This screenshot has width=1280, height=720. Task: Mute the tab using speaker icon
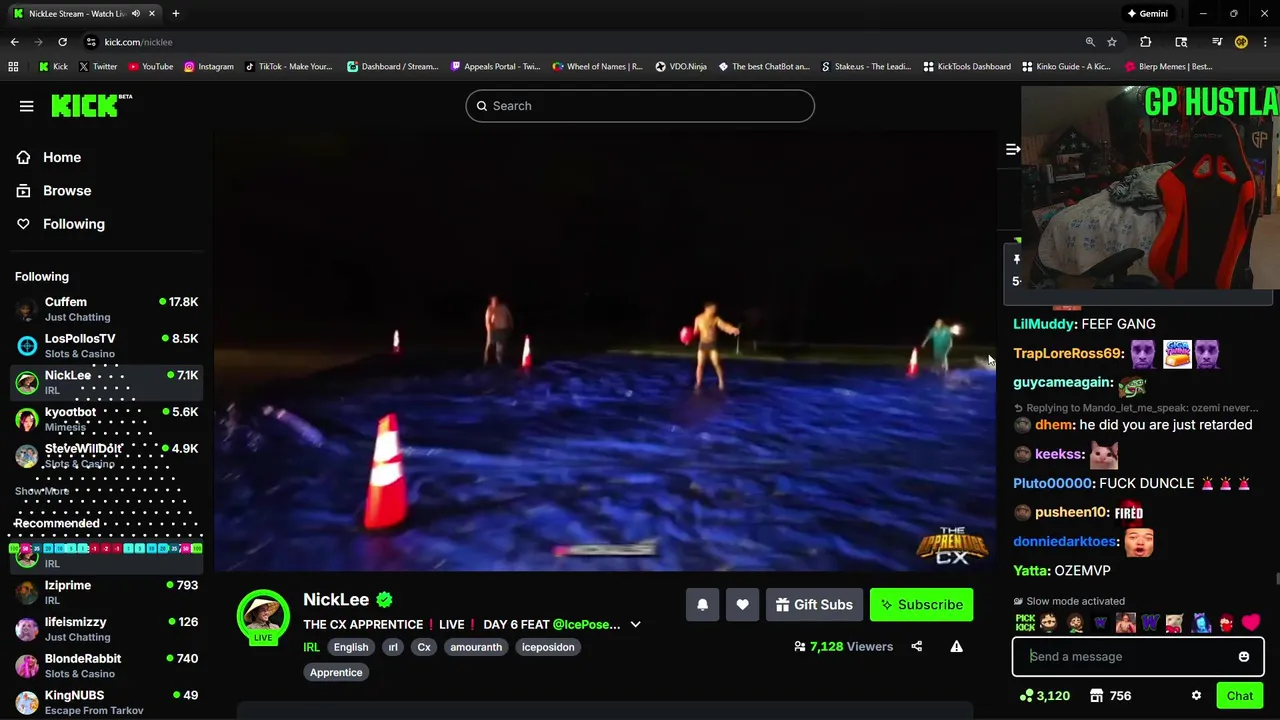(135, 14)
